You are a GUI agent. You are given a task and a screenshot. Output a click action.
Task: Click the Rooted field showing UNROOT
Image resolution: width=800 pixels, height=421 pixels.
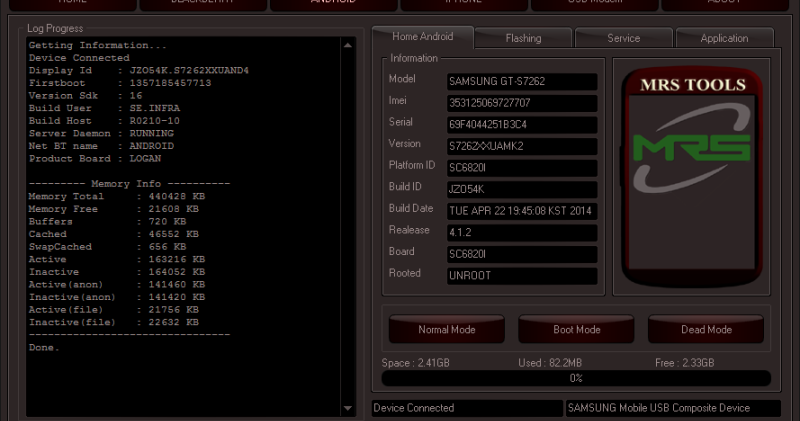pos(522,276)
